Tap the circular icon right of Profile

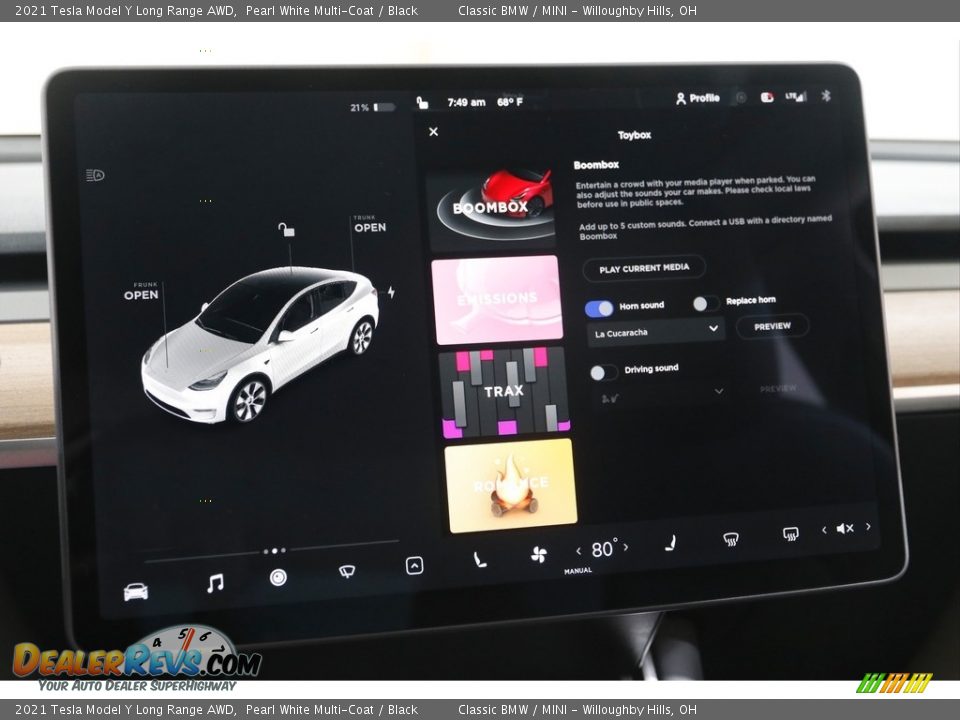(x=741, y=97)
